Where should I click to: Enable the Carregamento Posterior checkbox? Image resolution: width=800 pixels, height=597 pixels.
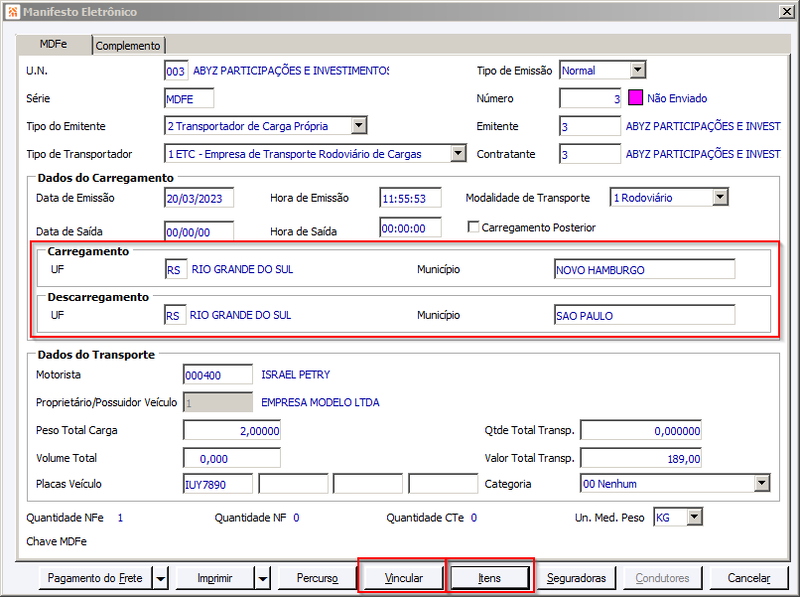tap(473, 227)
